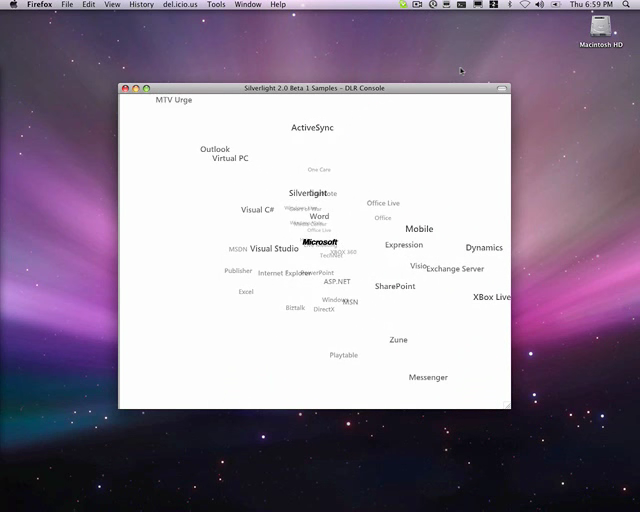Open the View menu
Screen dimensions: 640x512
(112, 4)
